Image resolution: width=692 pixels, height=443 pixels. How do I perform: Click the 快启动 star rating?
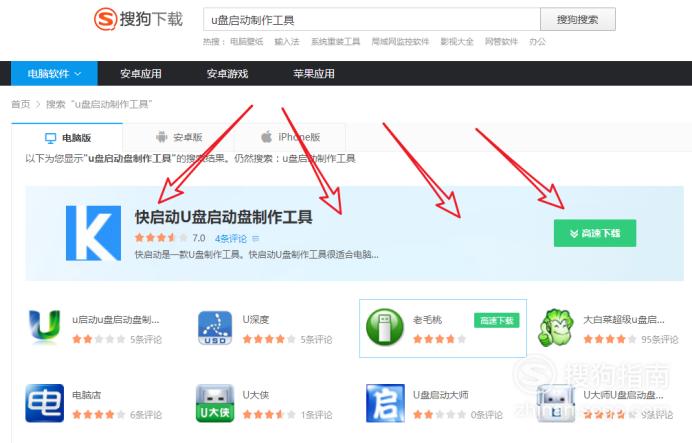click(161, 238)
